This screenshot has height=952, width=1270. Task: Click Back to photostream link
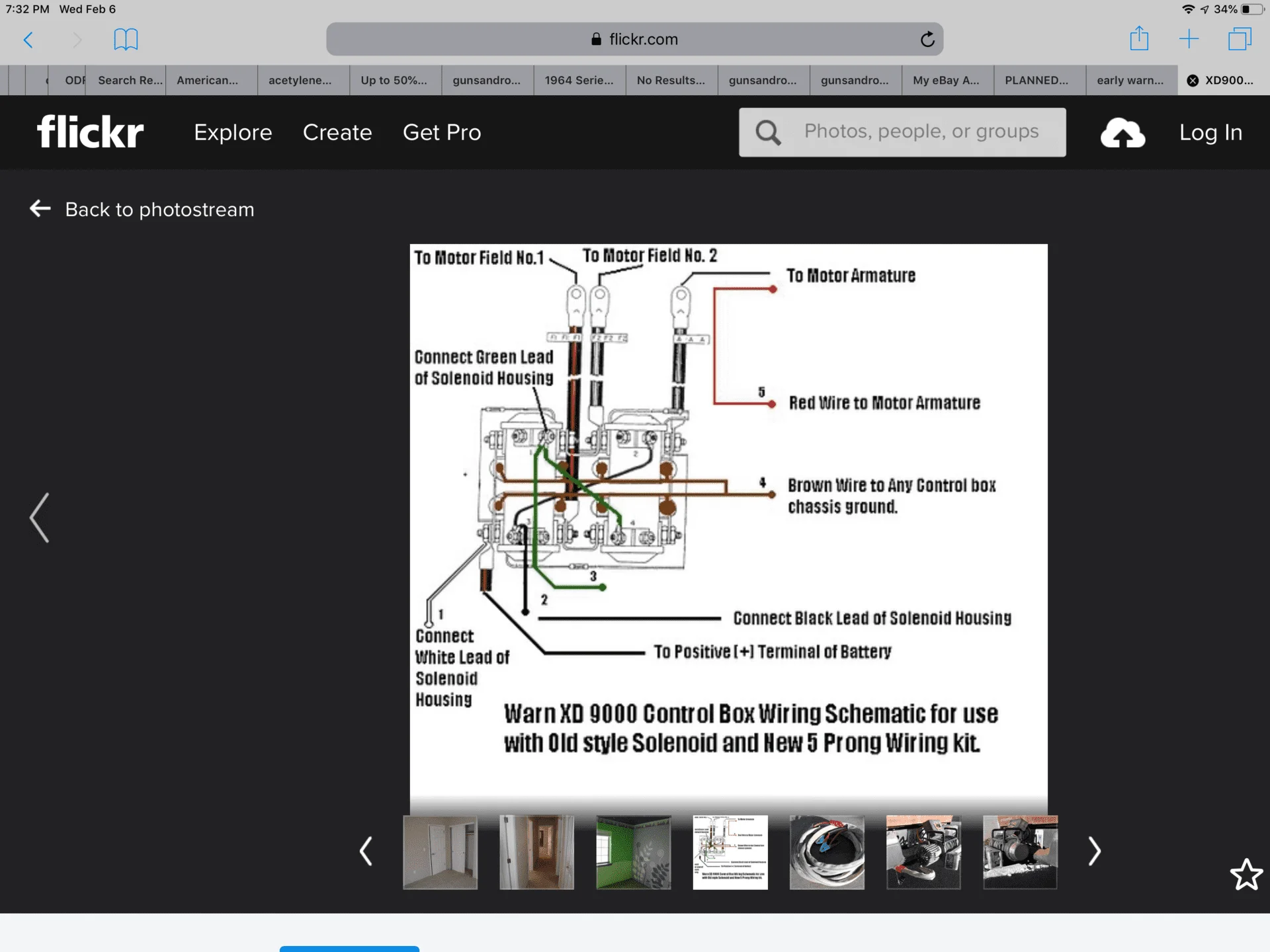[x=159, y=210]
